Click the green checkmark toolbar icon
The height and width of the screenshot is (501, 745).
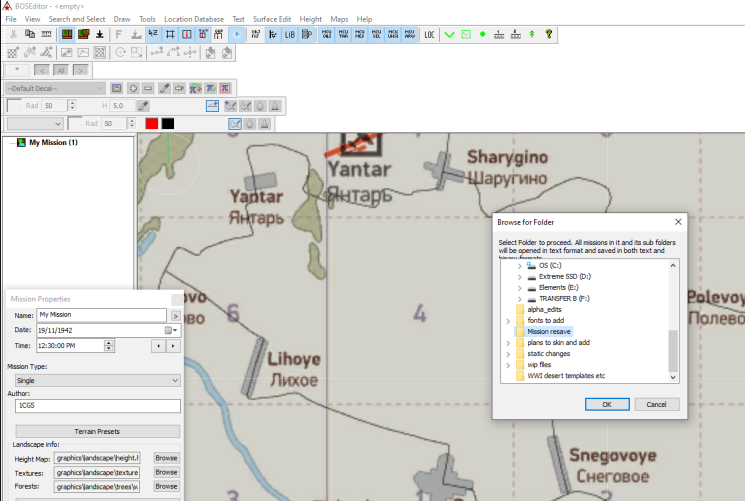click(x=449, y=34)
